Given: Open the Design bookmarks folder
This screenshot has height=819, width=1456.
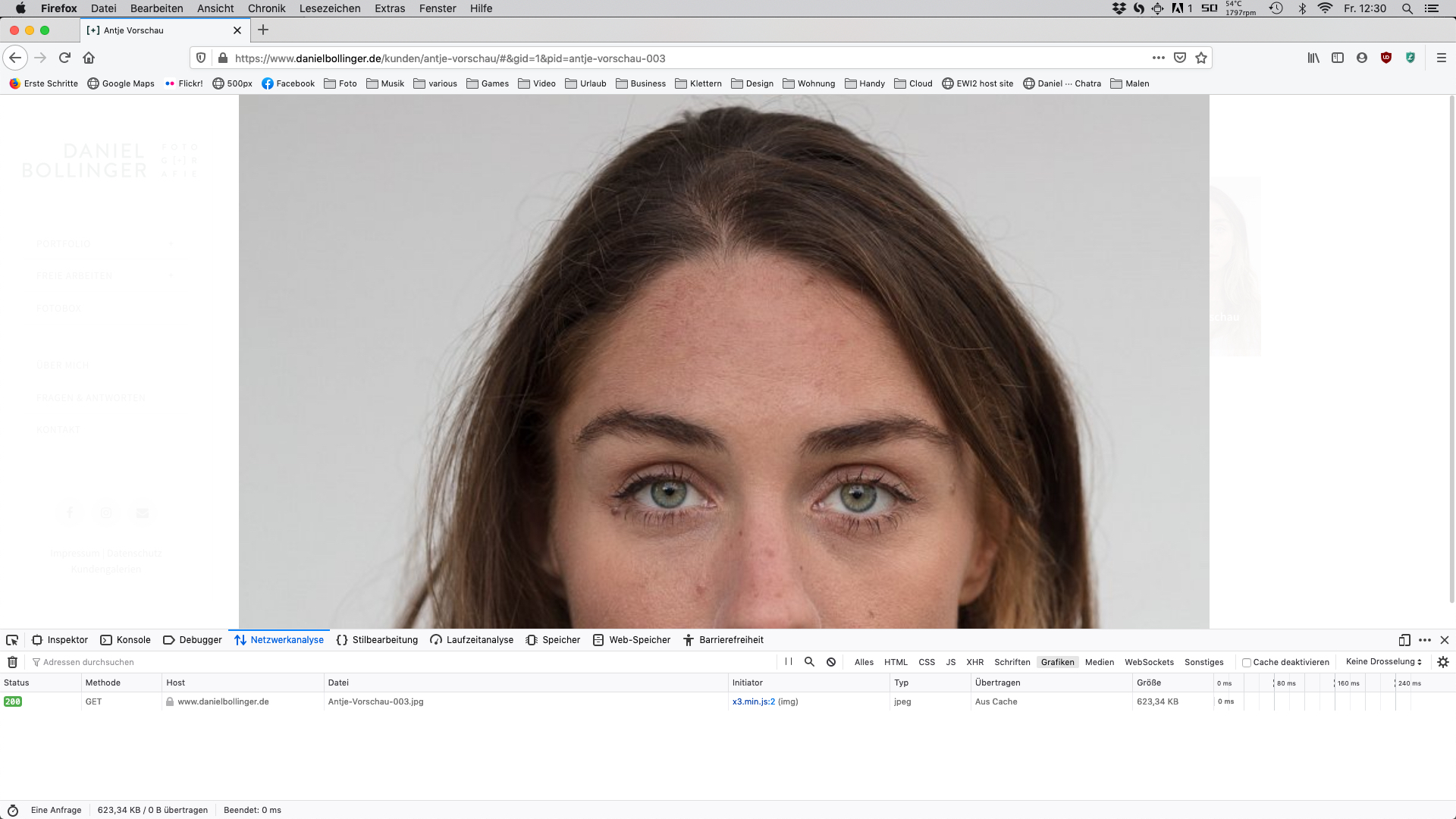Looking at the screenshot, I should pyautogui.click(x=752, y=83).
